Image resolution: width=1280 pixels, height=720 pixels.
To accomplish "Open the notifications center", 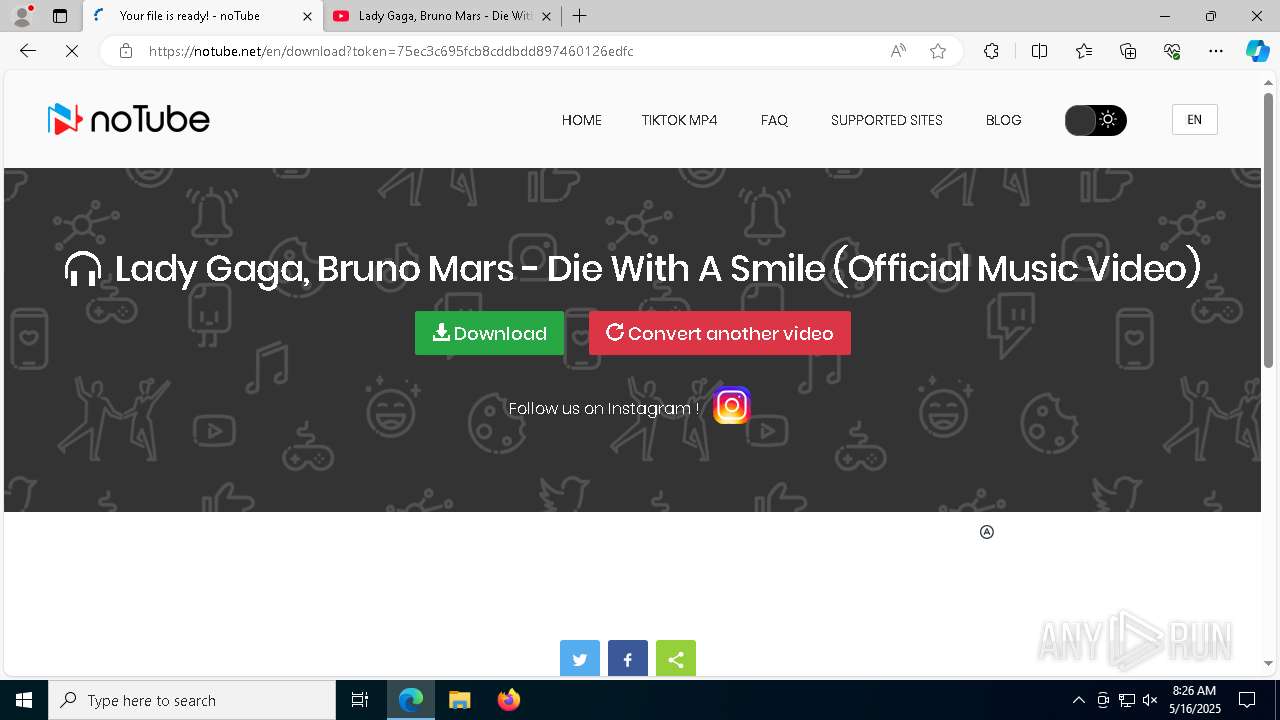I will click(x=1247, y=700).
